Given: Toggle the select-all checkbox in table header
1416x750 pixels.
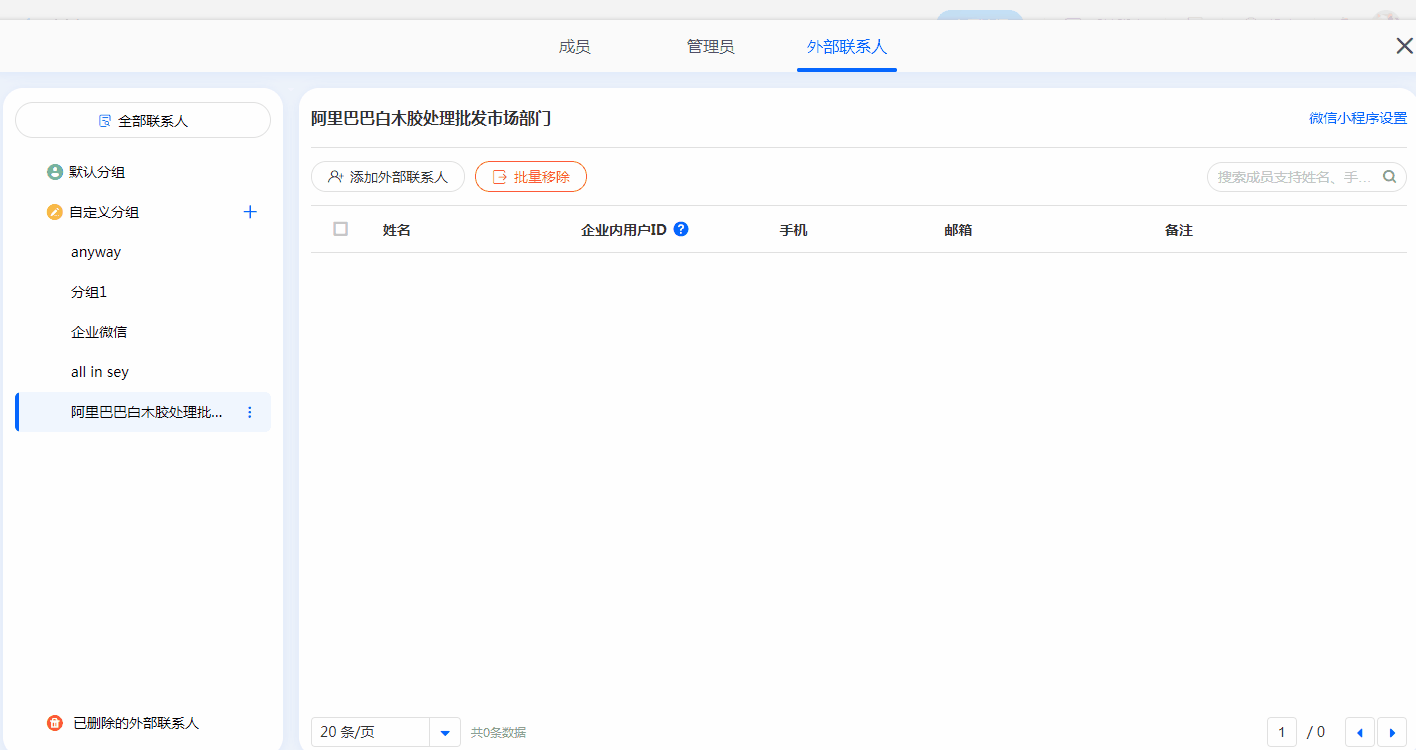Looking at the screenshot, I should pyautogui.click(x=340, y=229).
